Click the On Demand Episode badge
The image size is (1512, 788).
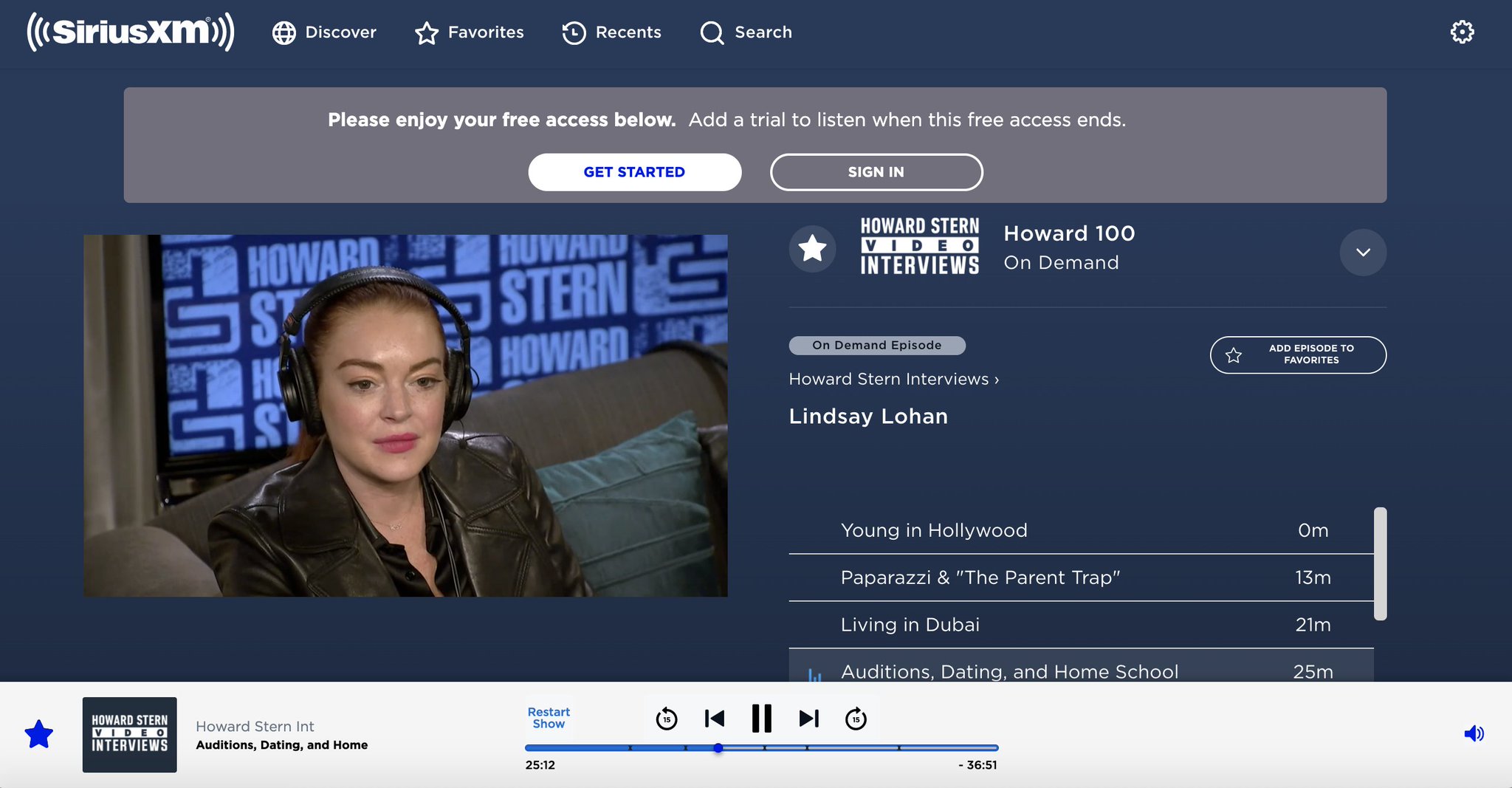[x=877, y=345]
